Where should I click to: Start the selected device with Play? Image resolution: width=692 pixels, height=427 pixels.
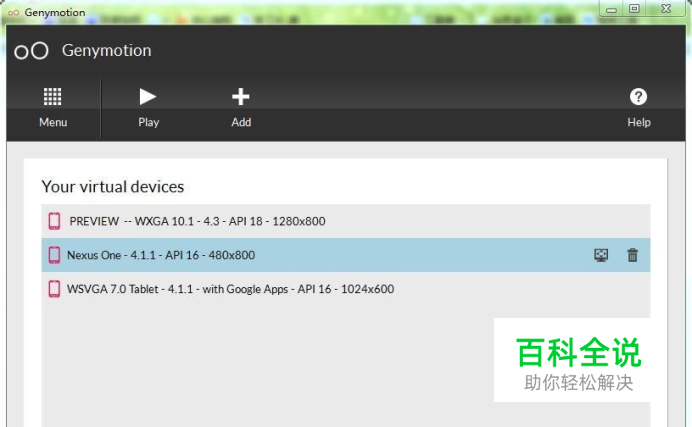(x=147, y=97)
